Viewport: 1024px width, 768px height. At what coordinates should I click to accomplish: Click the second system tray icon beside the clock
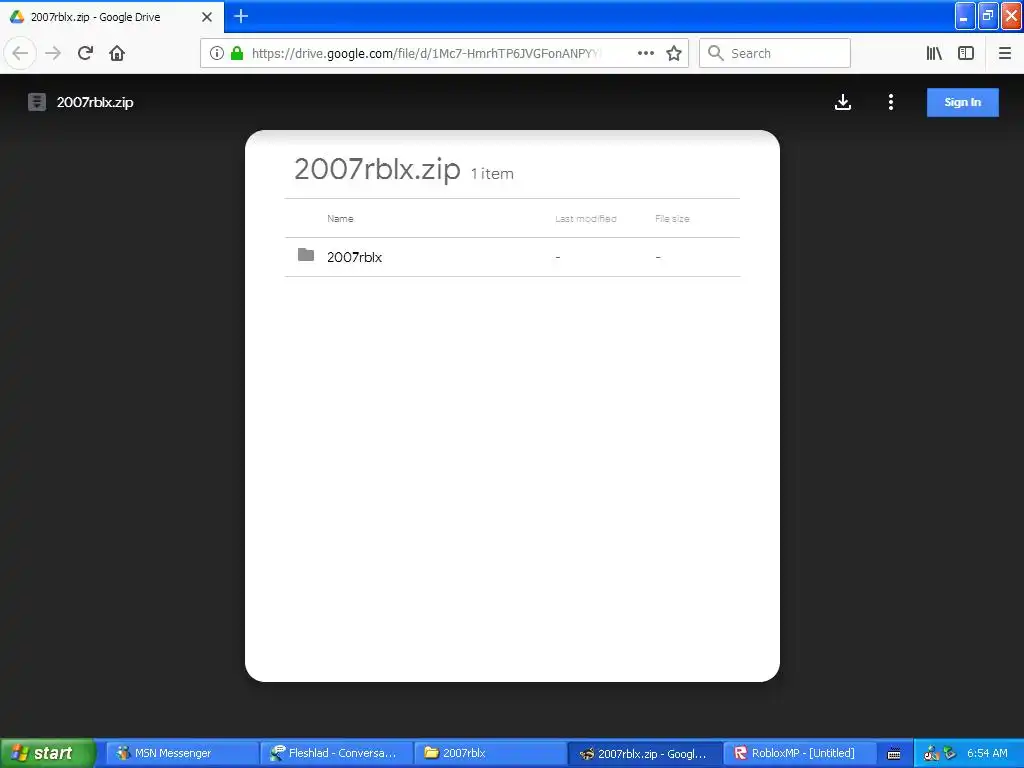[950, 753]
